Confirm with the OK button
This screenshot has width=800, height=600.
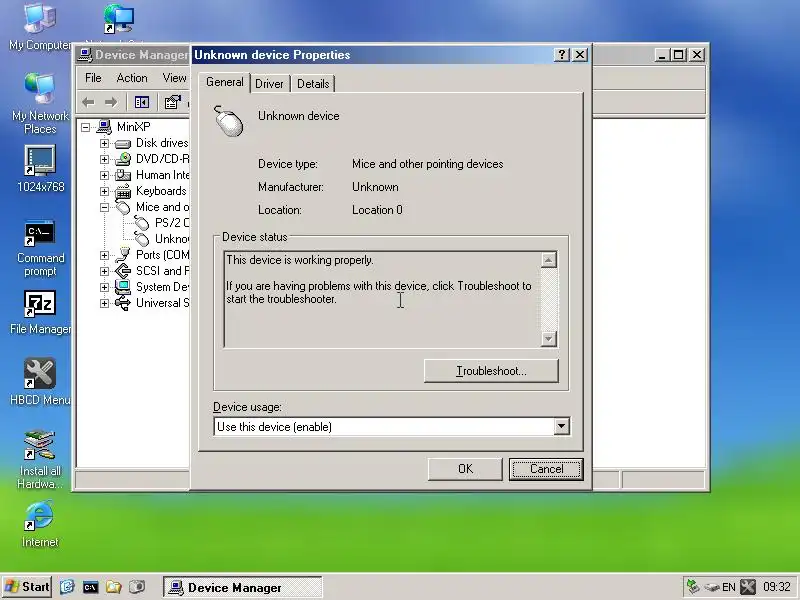tap(465, 469)
